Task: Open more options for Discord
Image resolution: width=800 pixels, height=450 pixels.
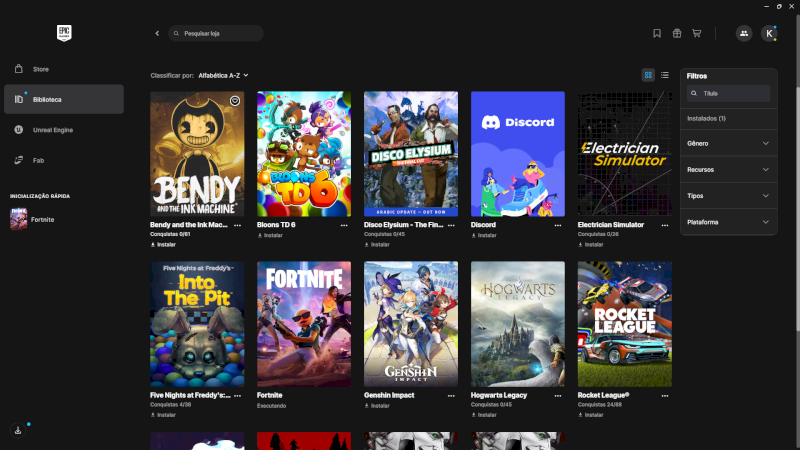Action: (x=558, y=225)
